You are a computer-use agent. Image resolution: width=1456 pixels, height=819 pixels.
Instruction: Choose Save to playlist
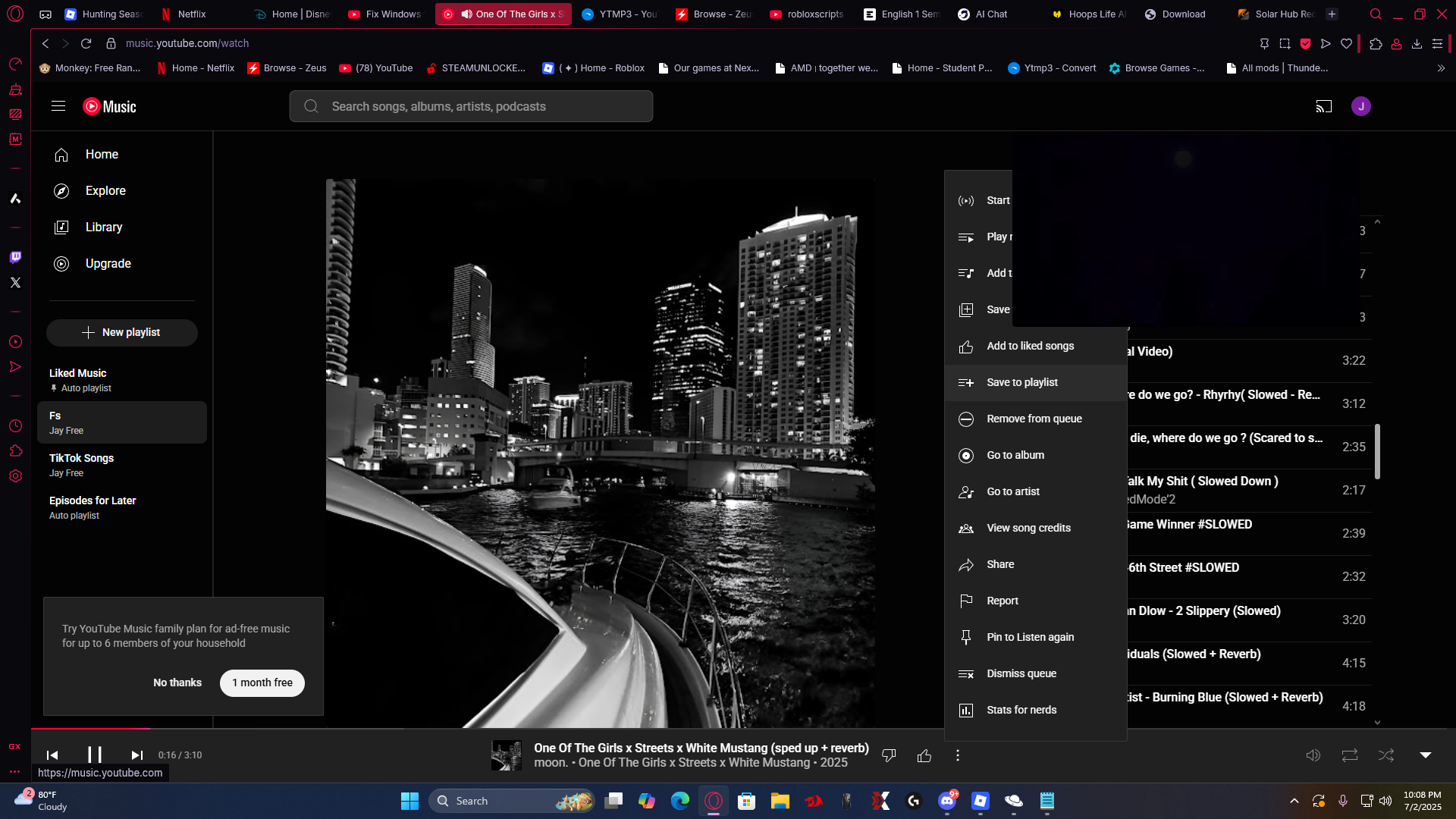click(x=1036, y=383)
